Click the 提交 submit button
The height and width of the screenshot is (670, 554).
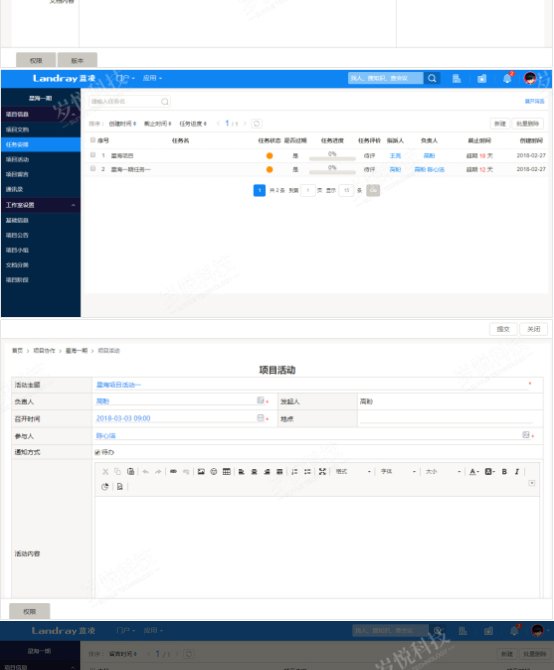coord(503,329)
